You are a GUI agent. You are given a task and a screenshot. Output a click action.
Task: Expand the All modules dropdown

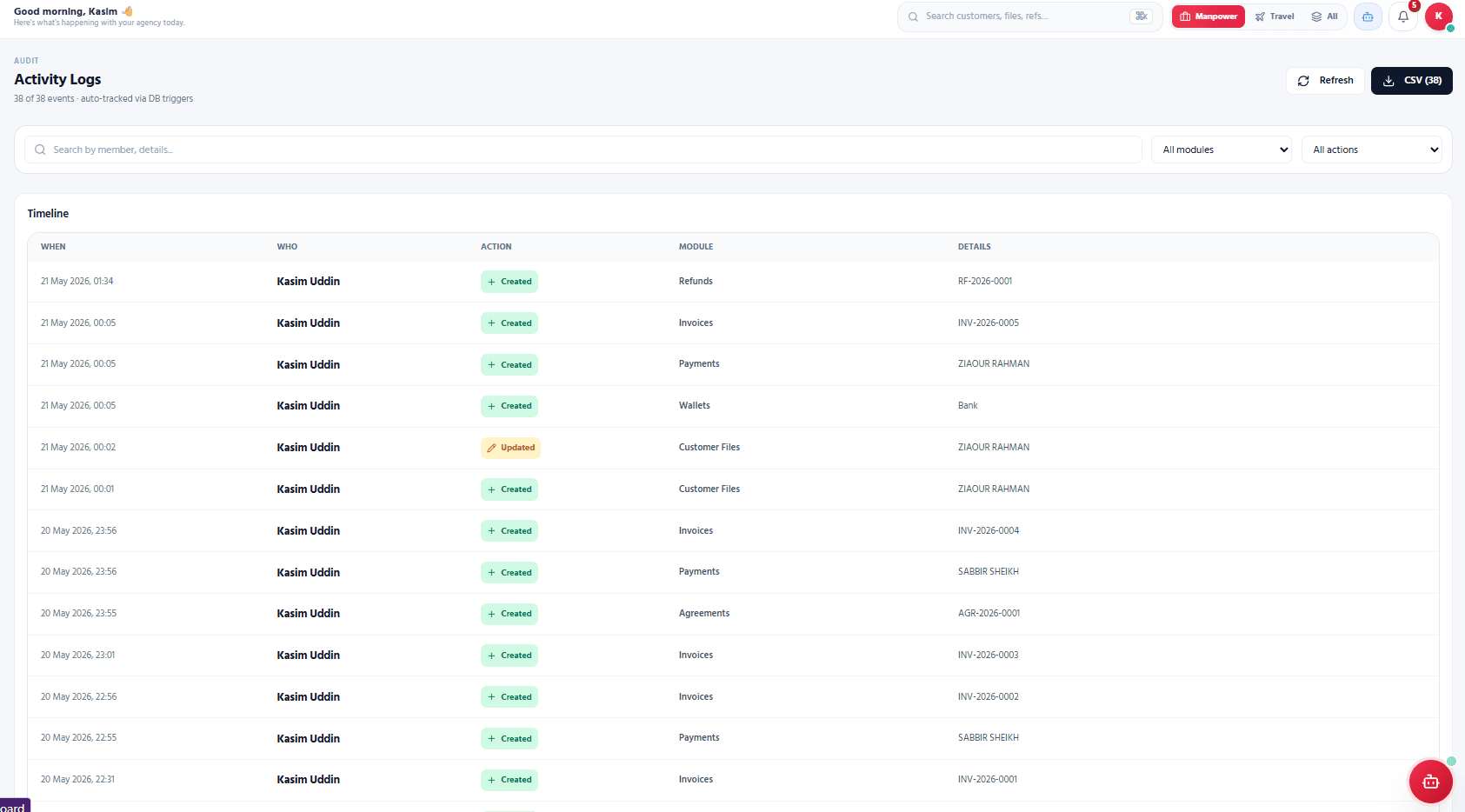(1222, 150)
